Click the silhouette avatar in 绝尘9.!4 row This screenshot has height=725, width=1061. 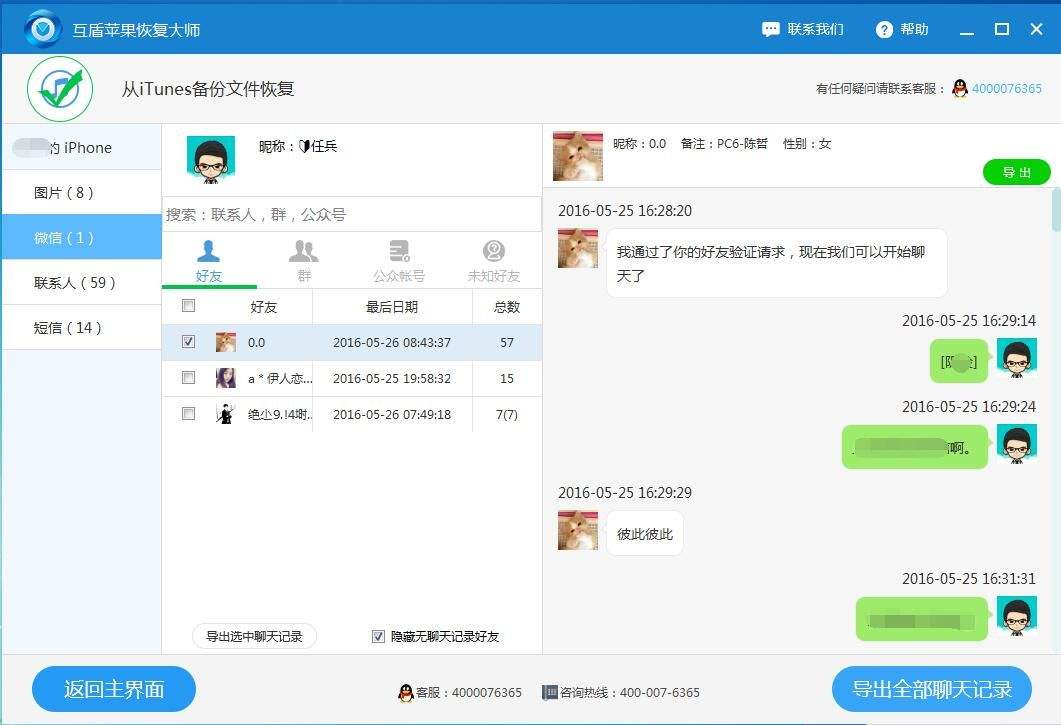(x=225, y=414)
